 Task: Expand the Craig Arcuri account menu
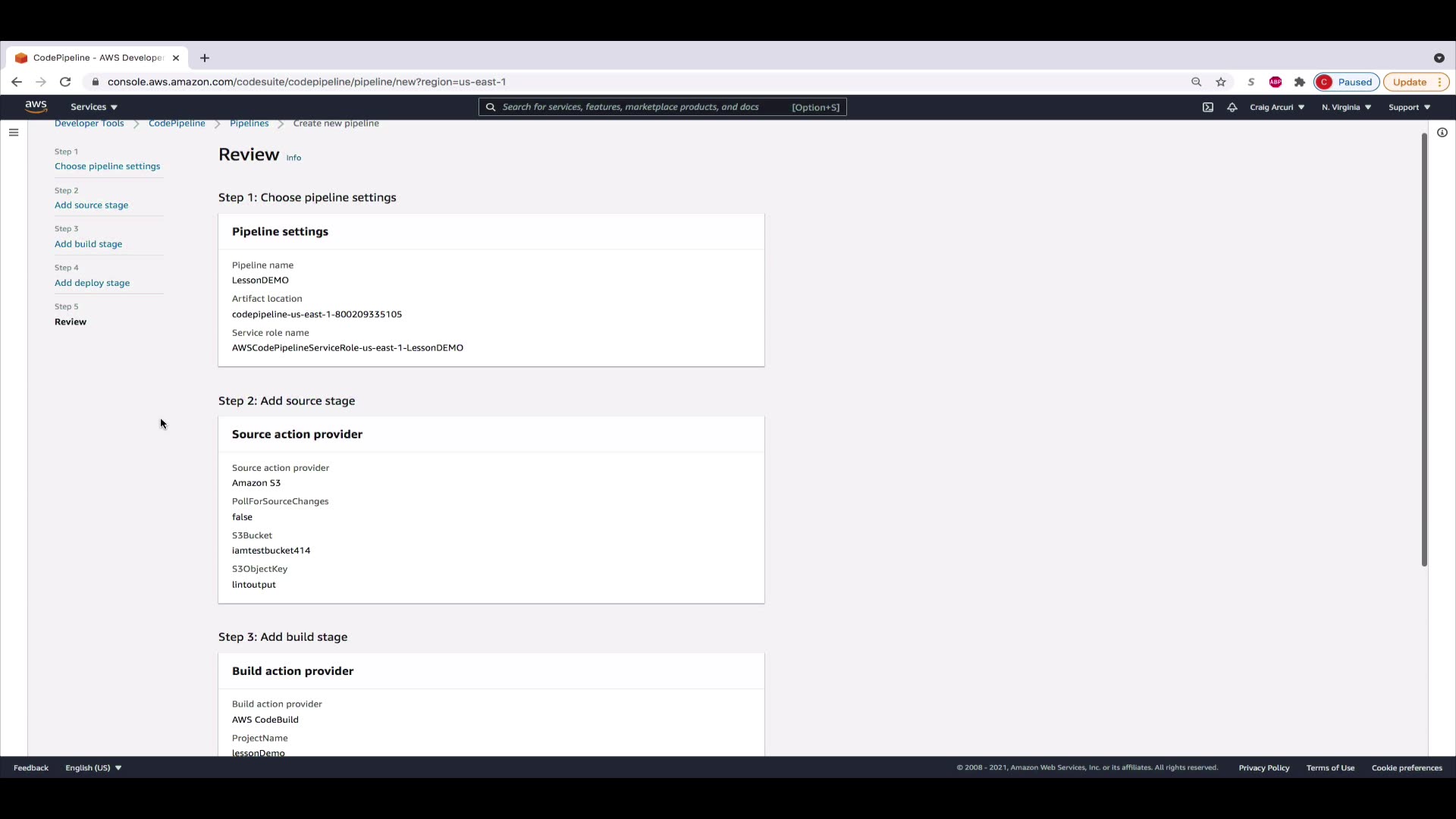click(1277, 107)
